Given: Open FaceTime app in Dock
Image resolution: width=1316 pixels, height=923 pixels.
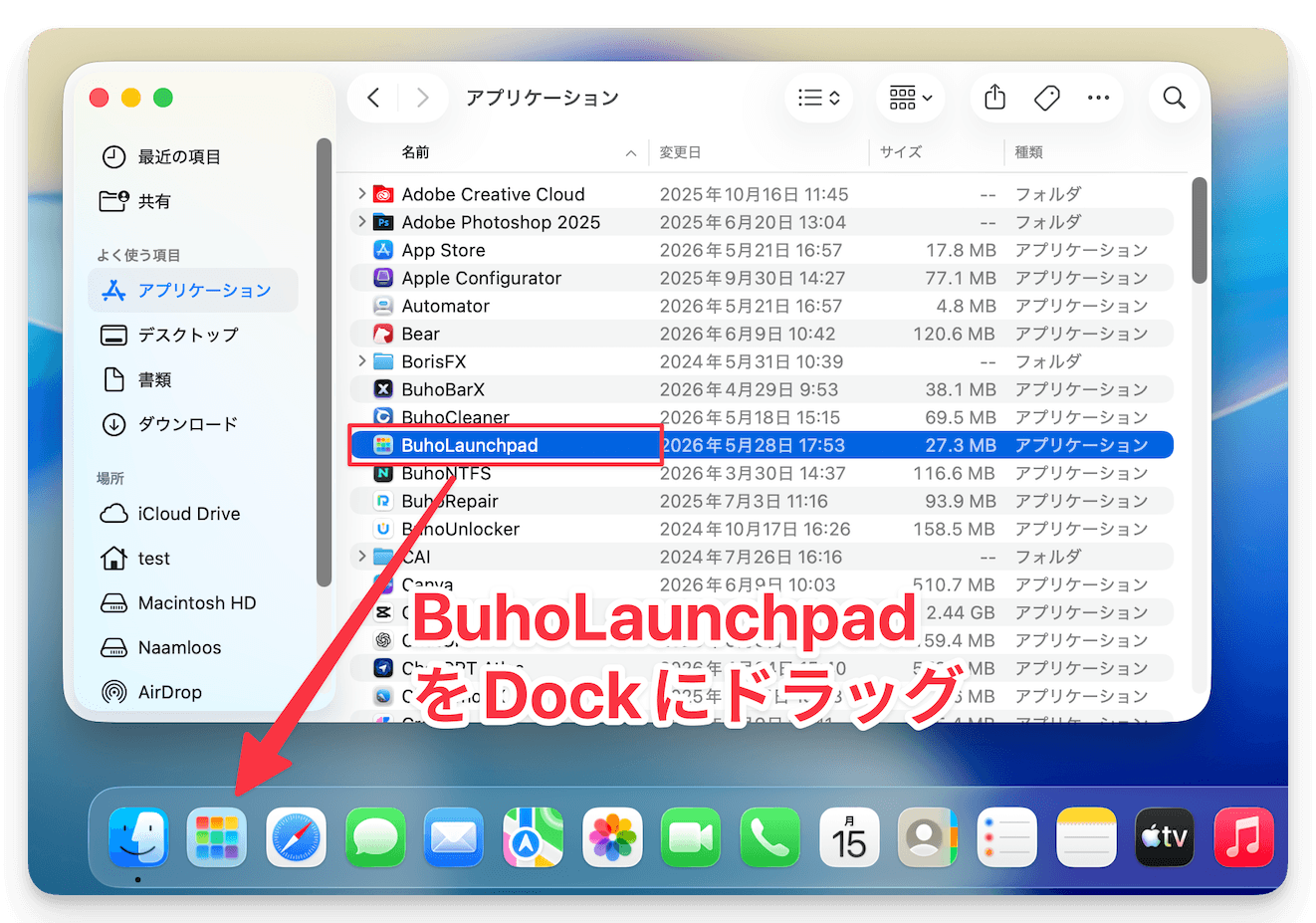Looking at the screenshot, I should (691, 837).
